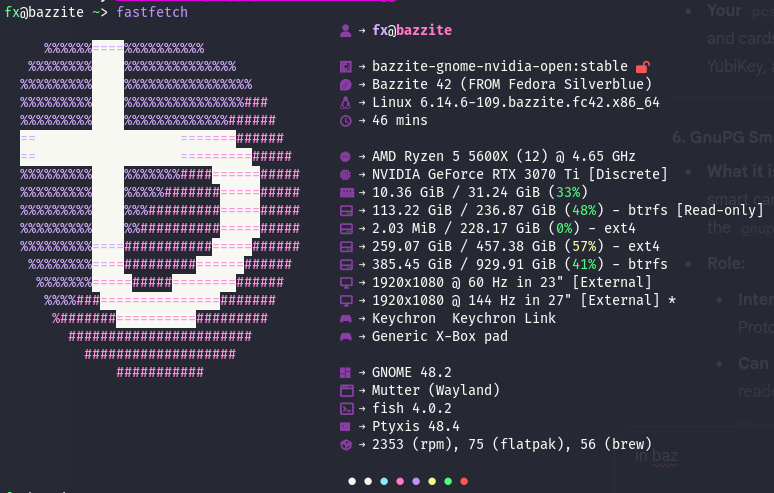This screenshot has width=774, height=493.
Task: Click the Bazzite ASCII art logo
Action: 160,210
